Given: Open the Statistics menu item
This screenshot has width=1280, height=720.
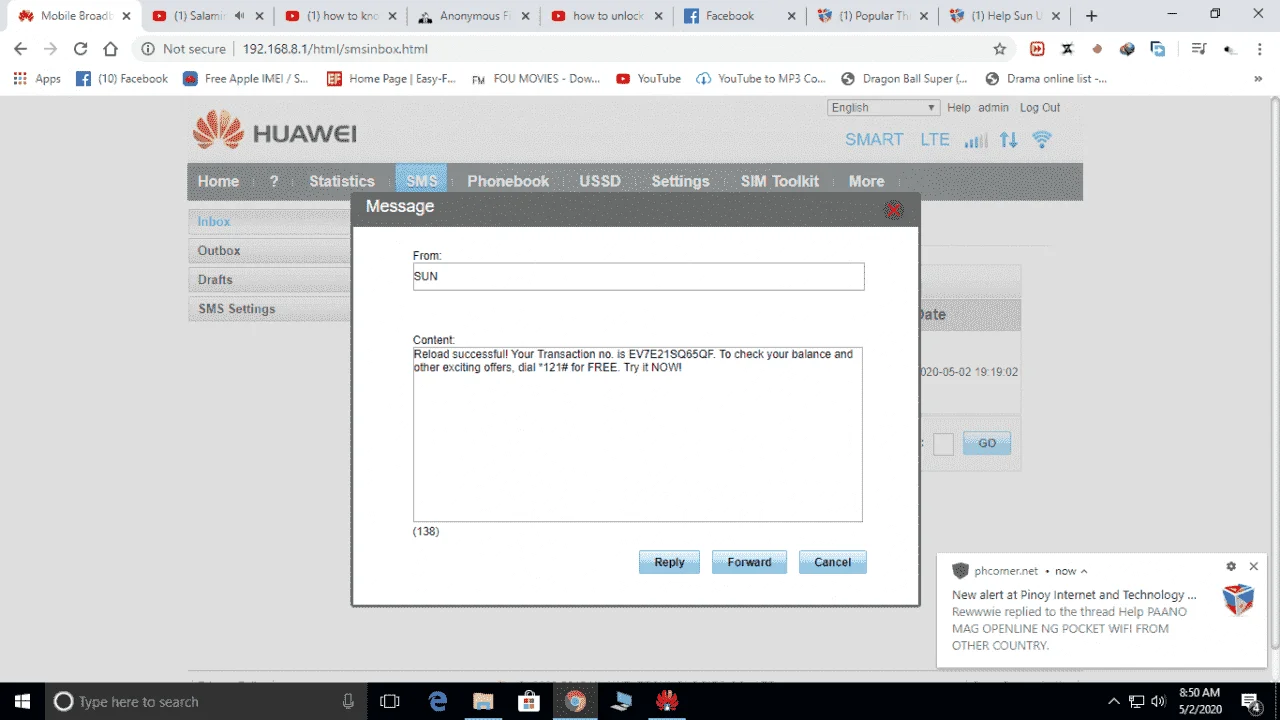Looking at the screenshot, I should point(342,181).
